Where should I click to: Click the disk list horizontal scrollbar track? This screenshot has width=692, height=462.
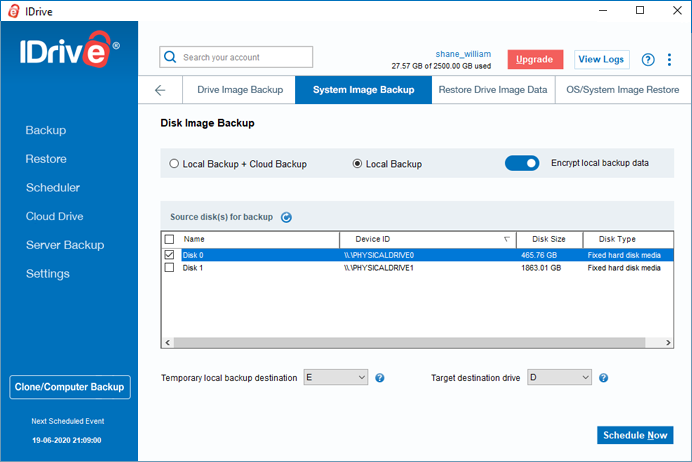tap(410, 342)
